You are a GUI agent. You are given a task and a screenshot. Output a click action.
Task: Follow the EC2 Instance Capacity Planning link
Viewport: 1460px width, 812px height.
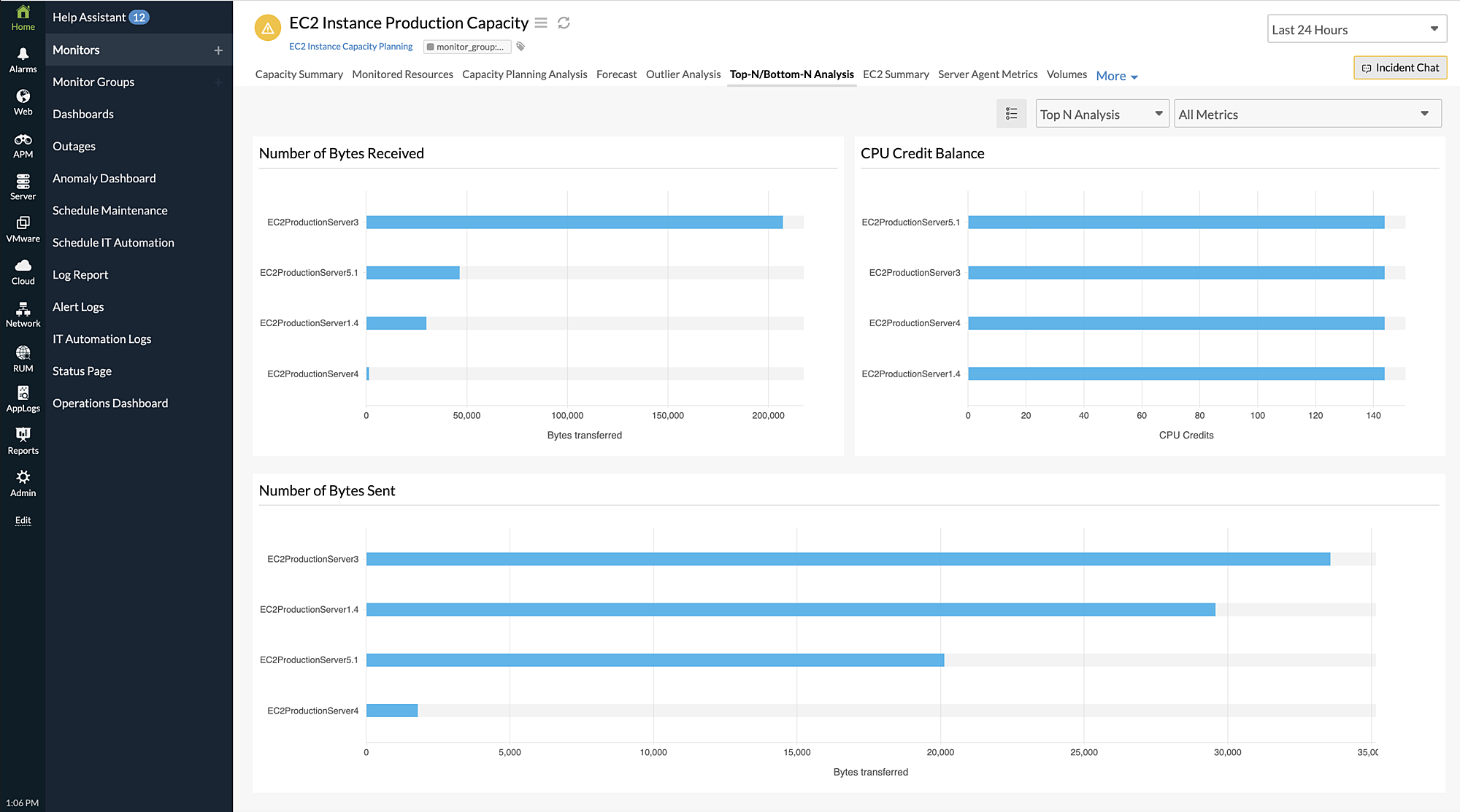click(350, 47)
